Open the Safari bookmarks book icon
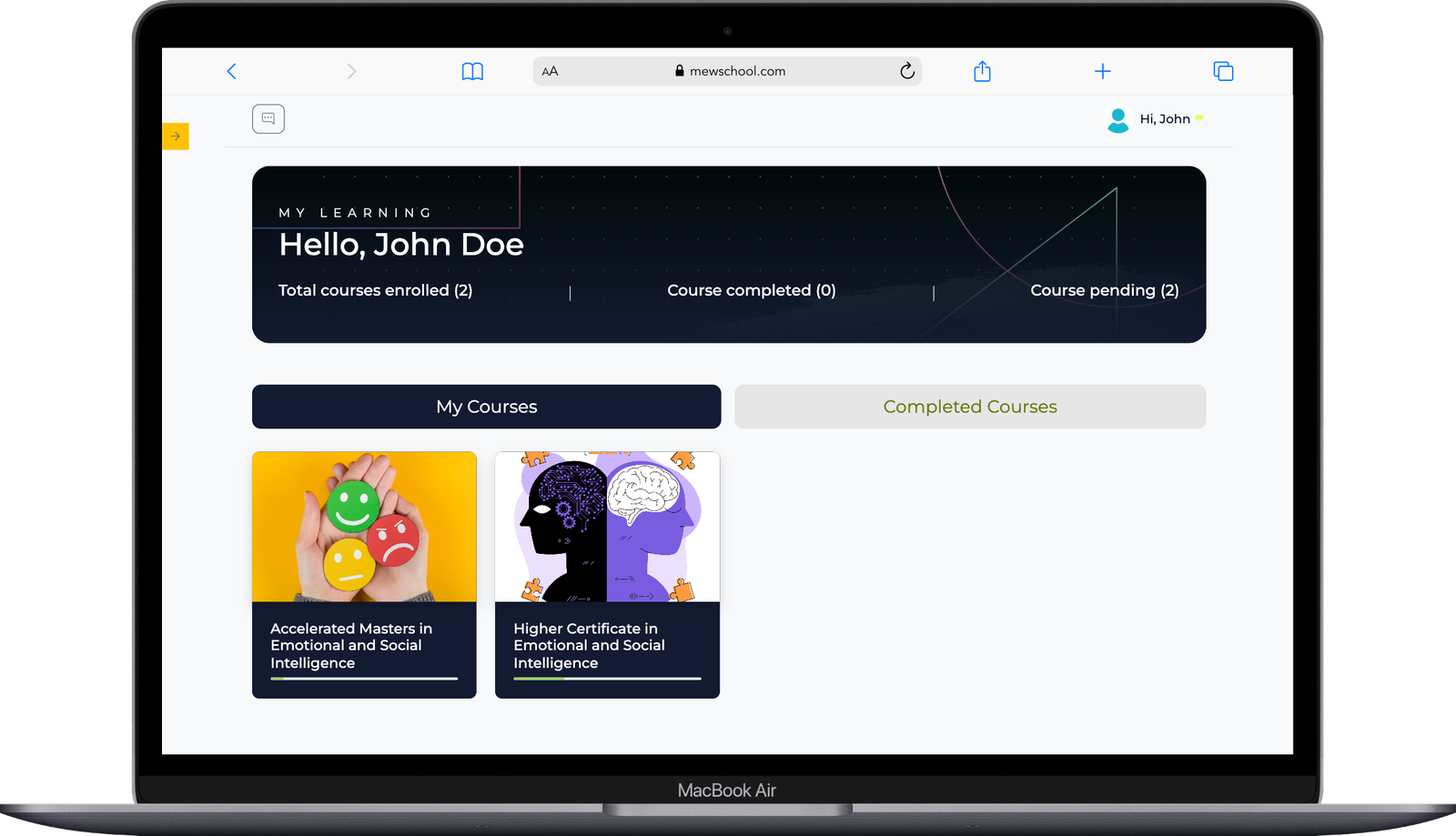The width and height of the screenshot is (1456, 836). point(472,71)
